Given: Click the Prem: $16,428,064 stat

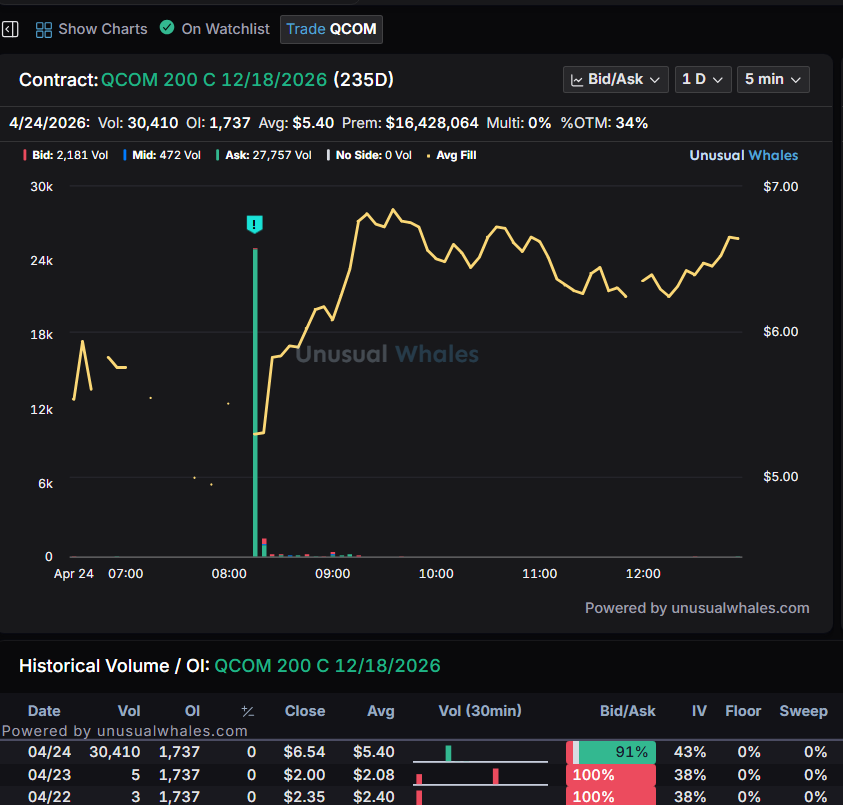Looking at the screenshot, I should point(410,123).
